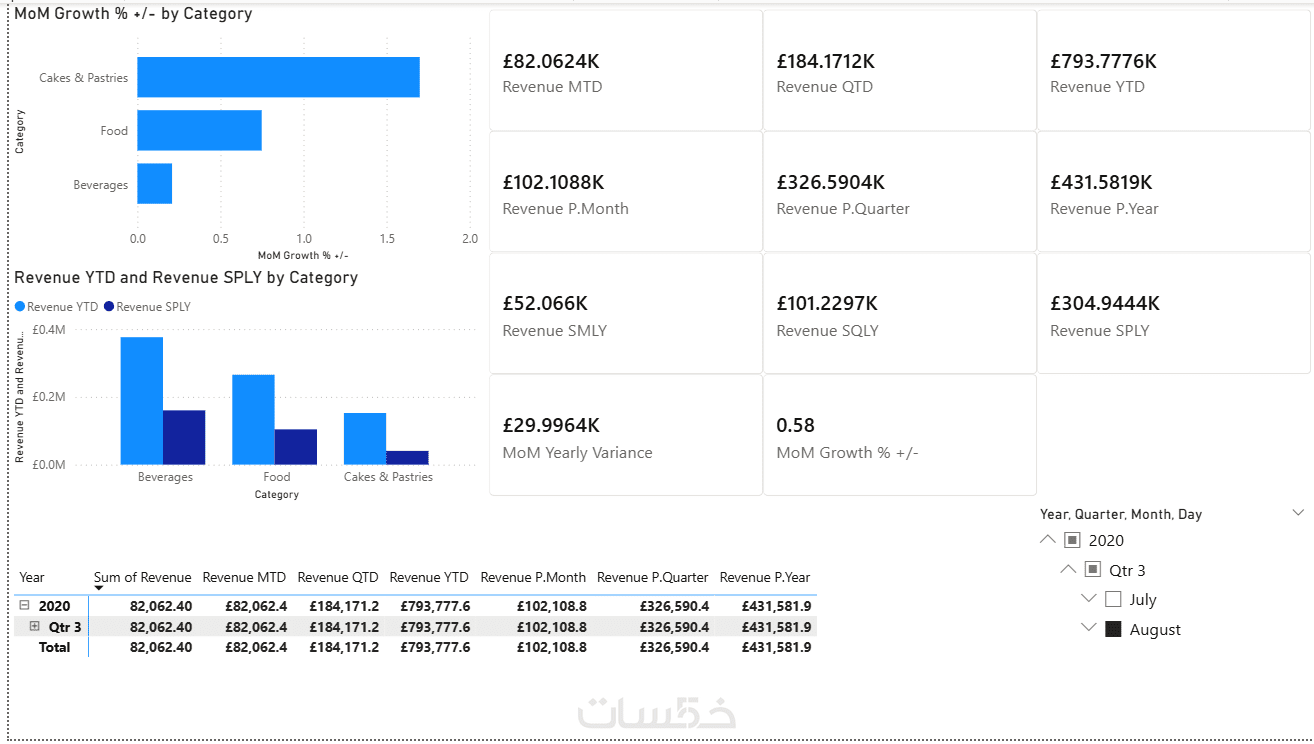Image resolution: width=1314 pixels, height=744 pixels.
Task: Collapse the 2020 row in the matrix
Action: click(24, 606)
